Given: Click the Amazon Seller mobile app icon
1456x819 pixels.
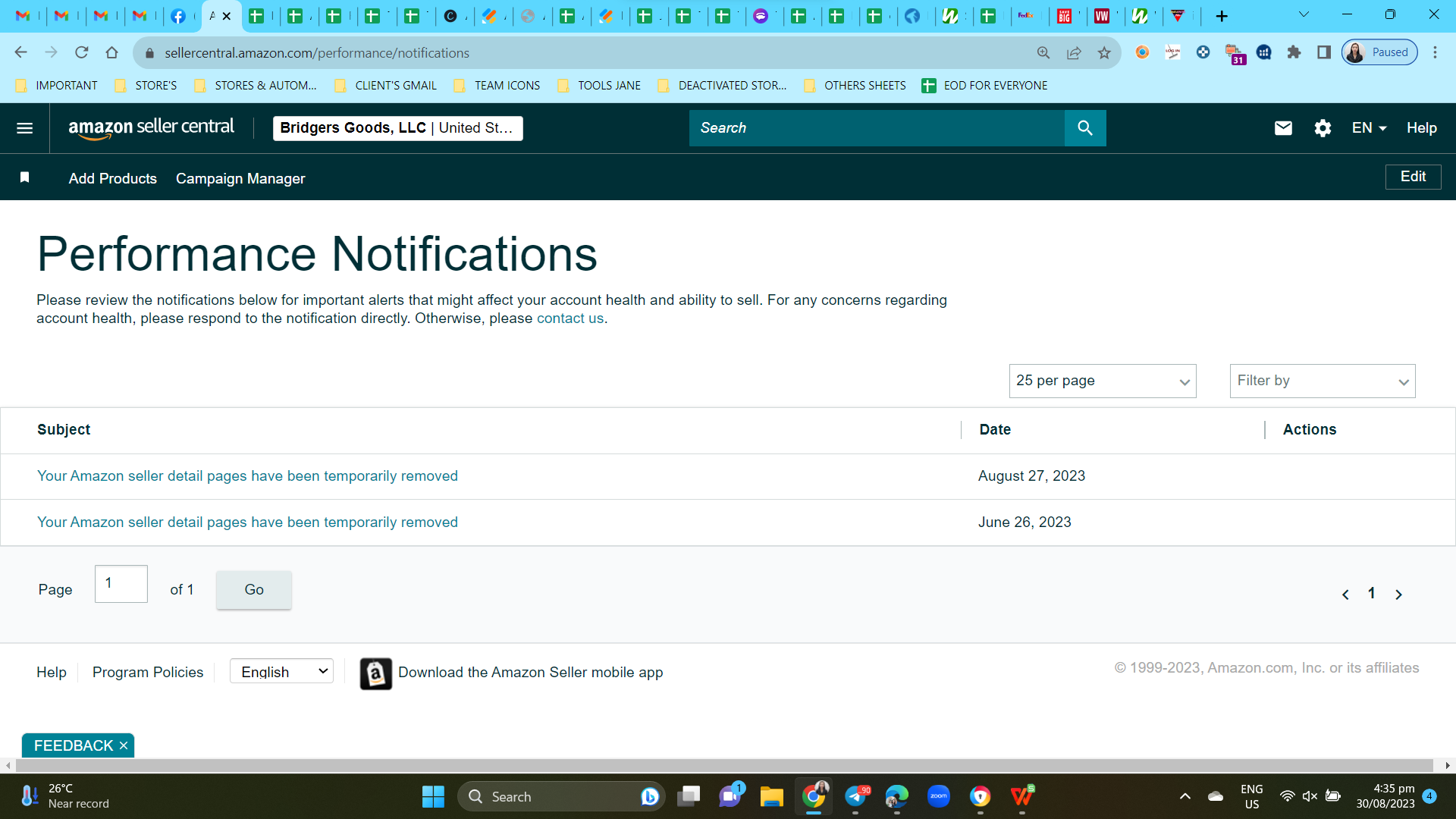Looking at the screenshot, I should [x=375, y=673].
